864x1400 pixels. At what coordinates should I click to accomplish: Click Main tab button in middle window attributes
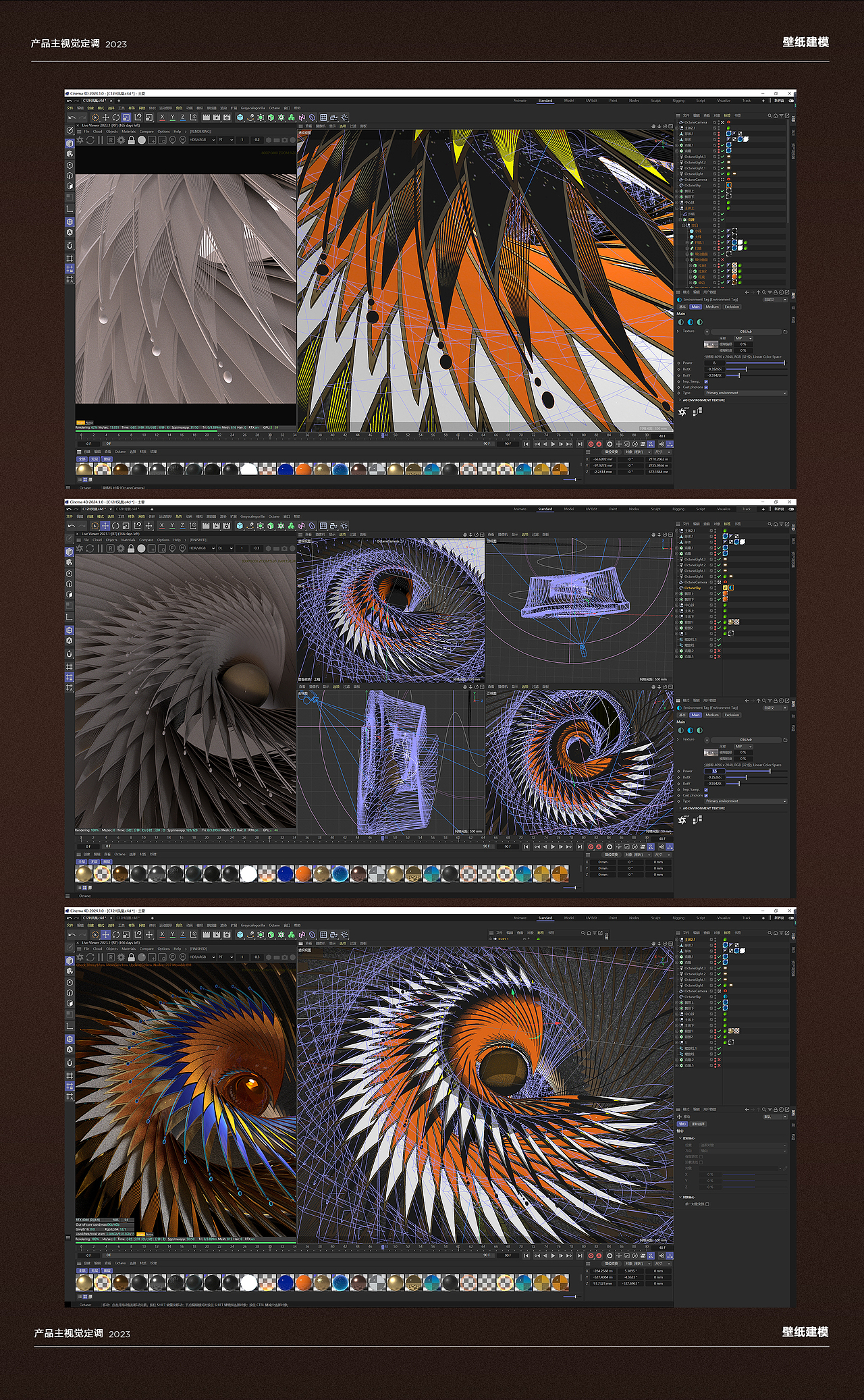click(695, 715)
